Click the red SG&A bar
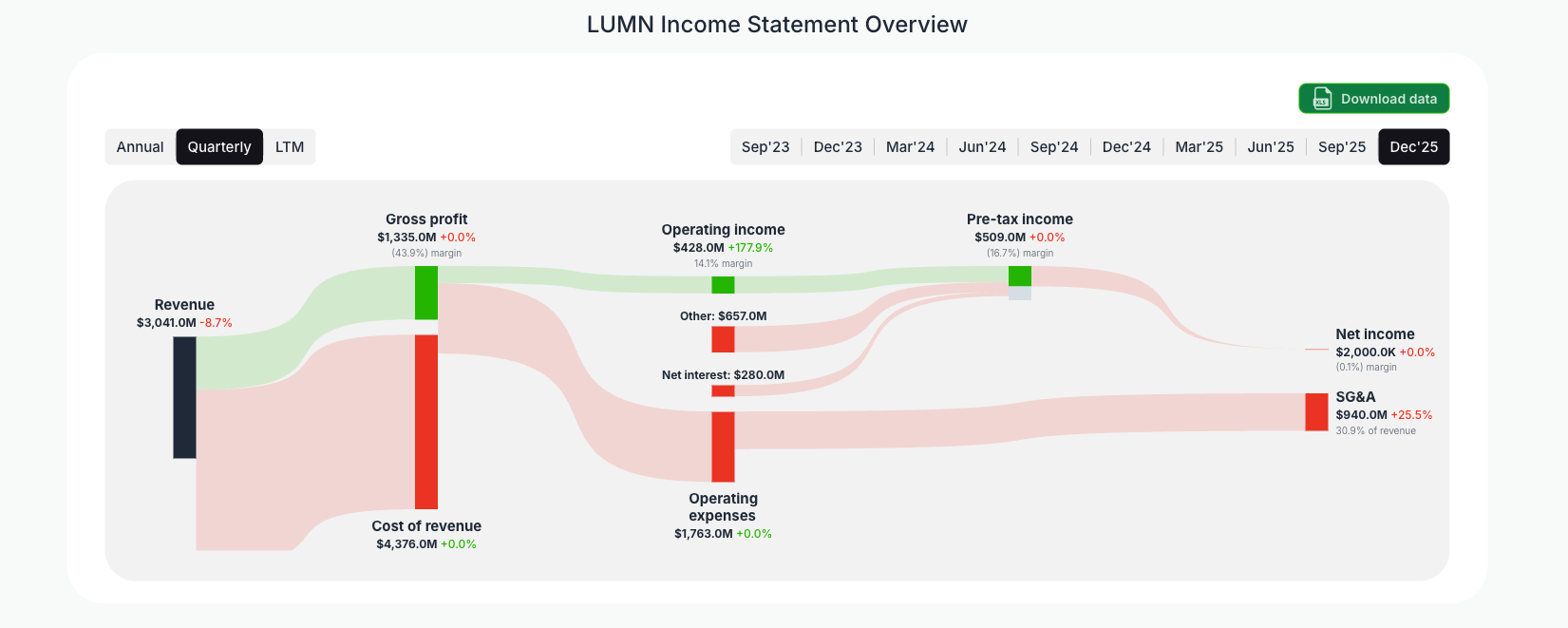This screenshot has width=1568, height=628. [1316, 412]
